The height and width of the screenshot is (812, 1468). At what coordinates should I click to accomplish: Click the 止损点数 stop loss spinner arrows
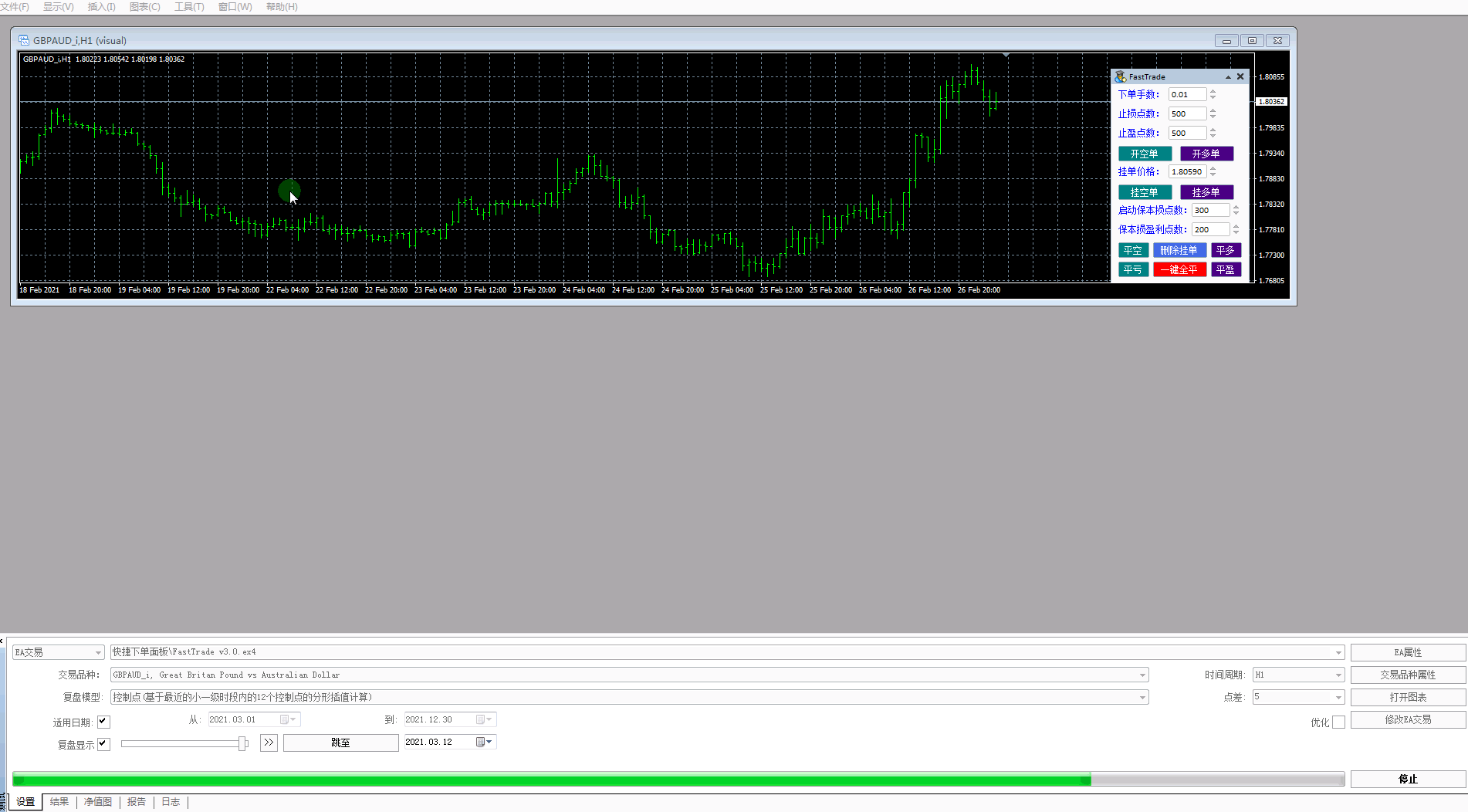(1213, 113)
